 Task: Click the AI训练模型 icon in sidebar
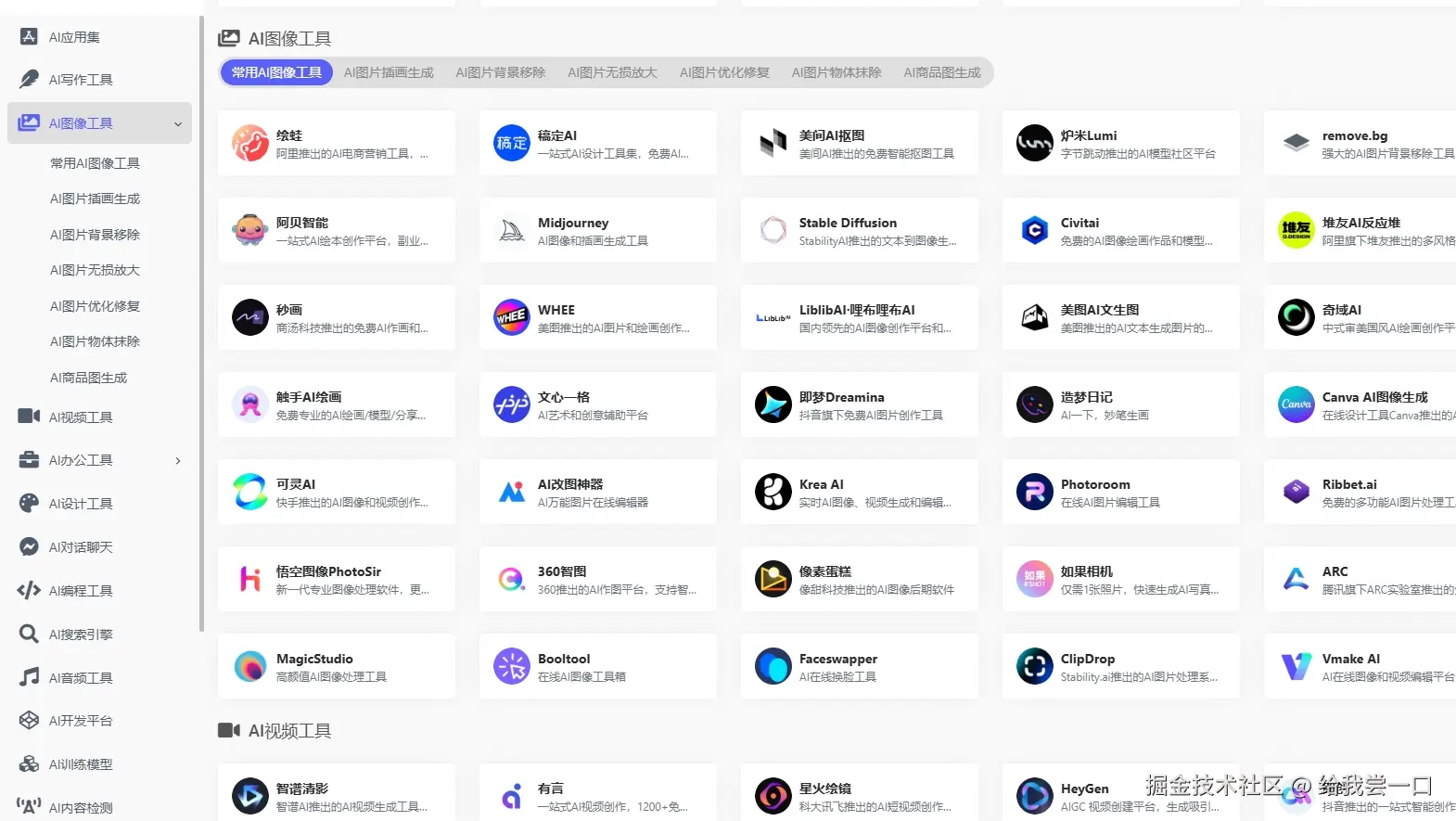pos(29,764)
